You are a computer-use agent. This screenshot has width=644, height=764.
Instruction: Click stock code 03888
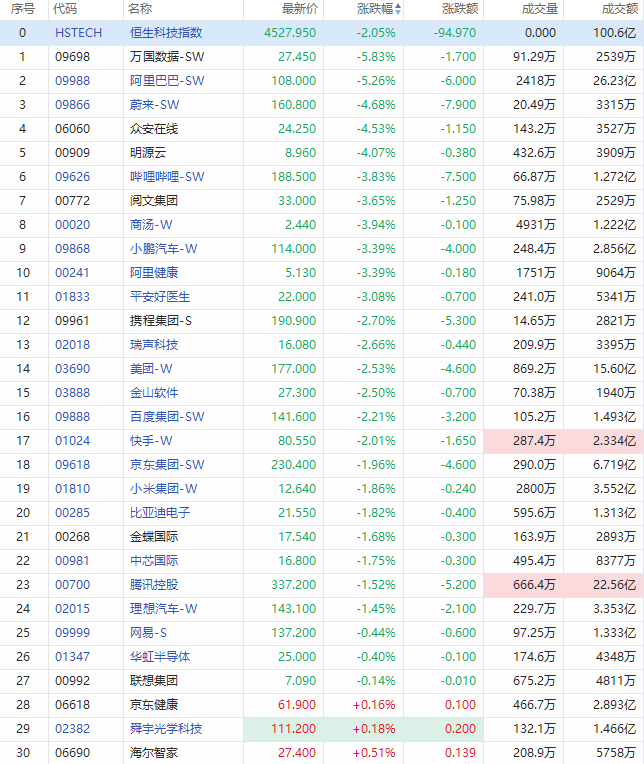click(x=73, y=392)
